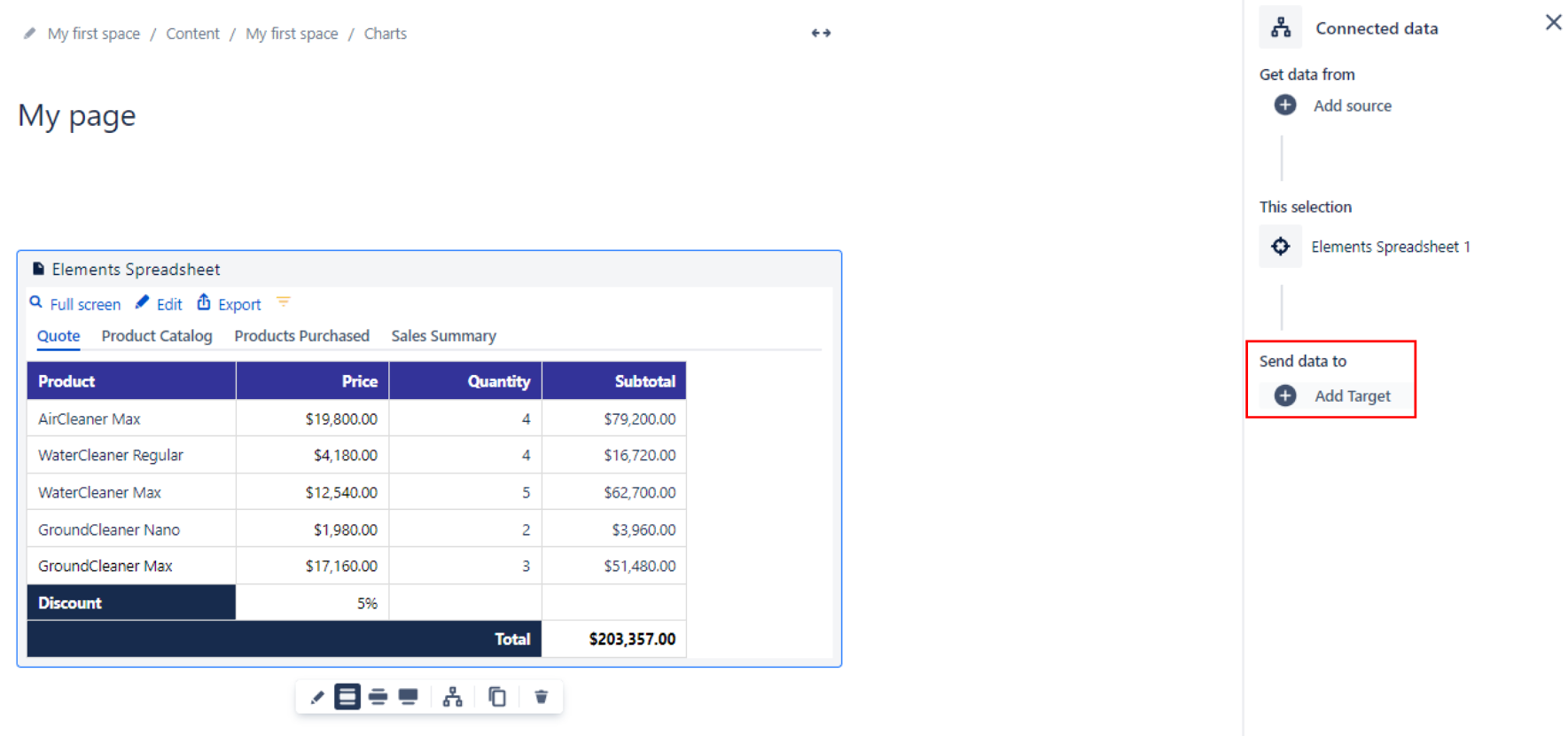Click the orange filter icon next to Export
The width and height of the screenshot is (1568, 736).
[x=284, y=302]
